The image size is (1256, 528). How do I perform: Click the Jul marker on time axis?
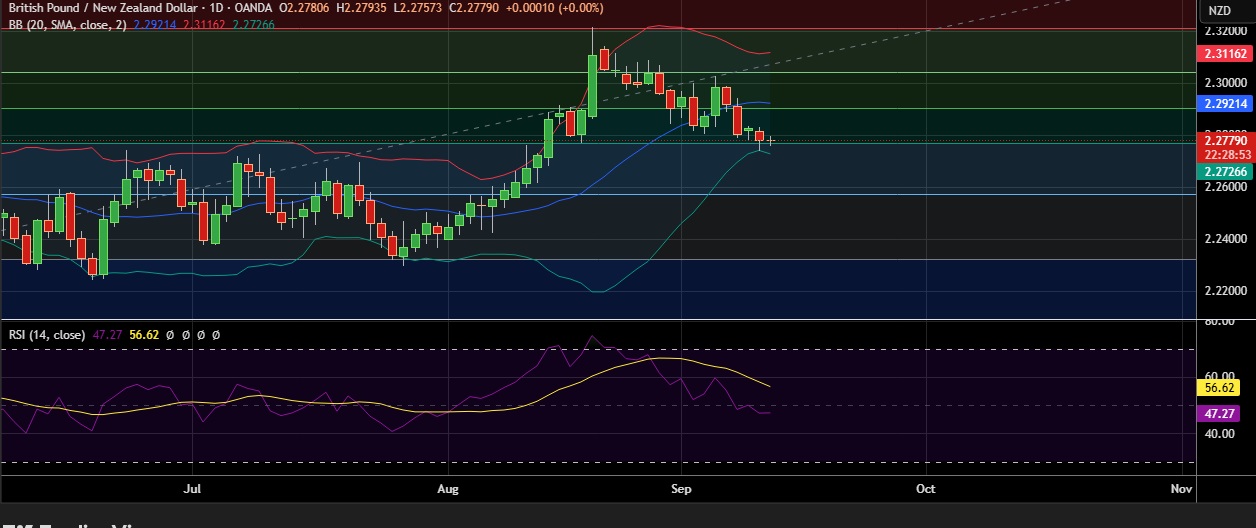pos(193,489)
